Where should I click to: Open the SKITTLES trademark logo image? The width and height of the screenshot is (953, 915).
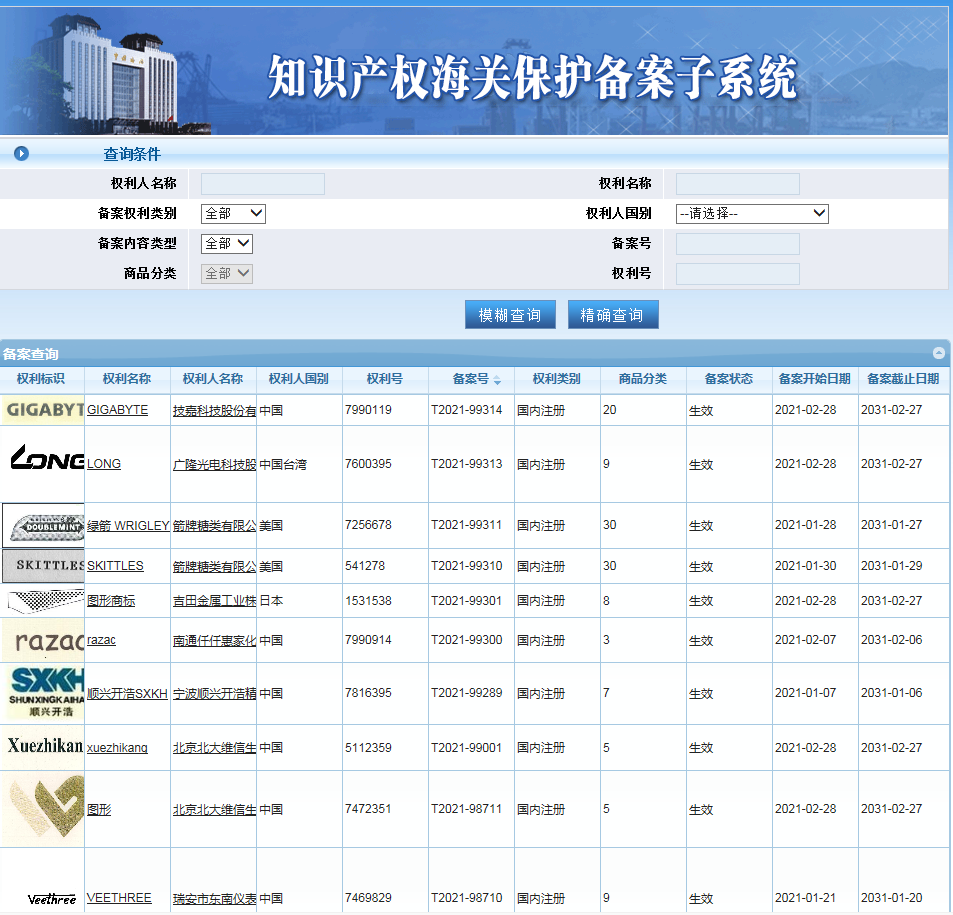[43, 566]
